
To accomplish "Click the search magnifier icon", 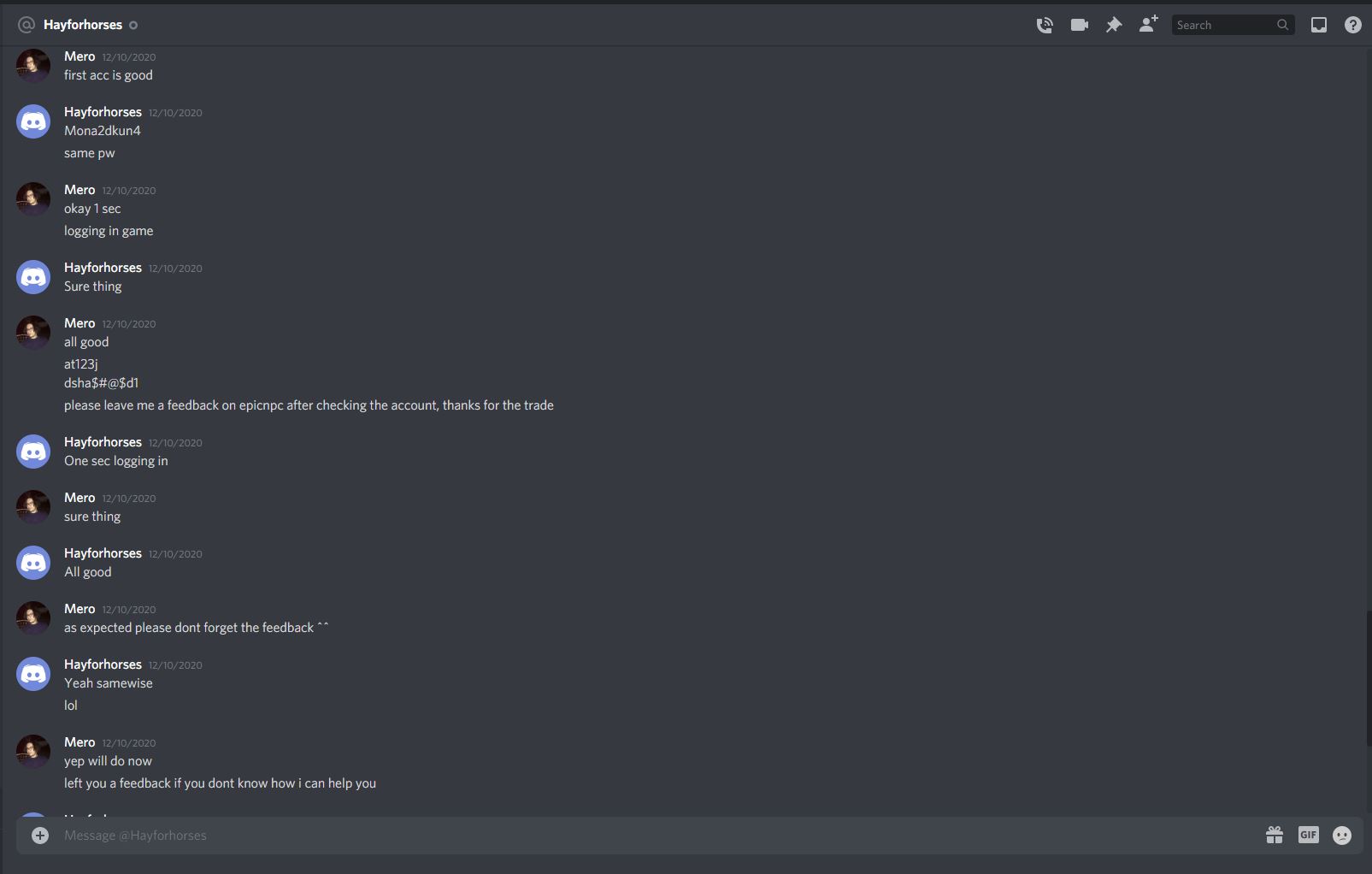I will [1282, 25].
